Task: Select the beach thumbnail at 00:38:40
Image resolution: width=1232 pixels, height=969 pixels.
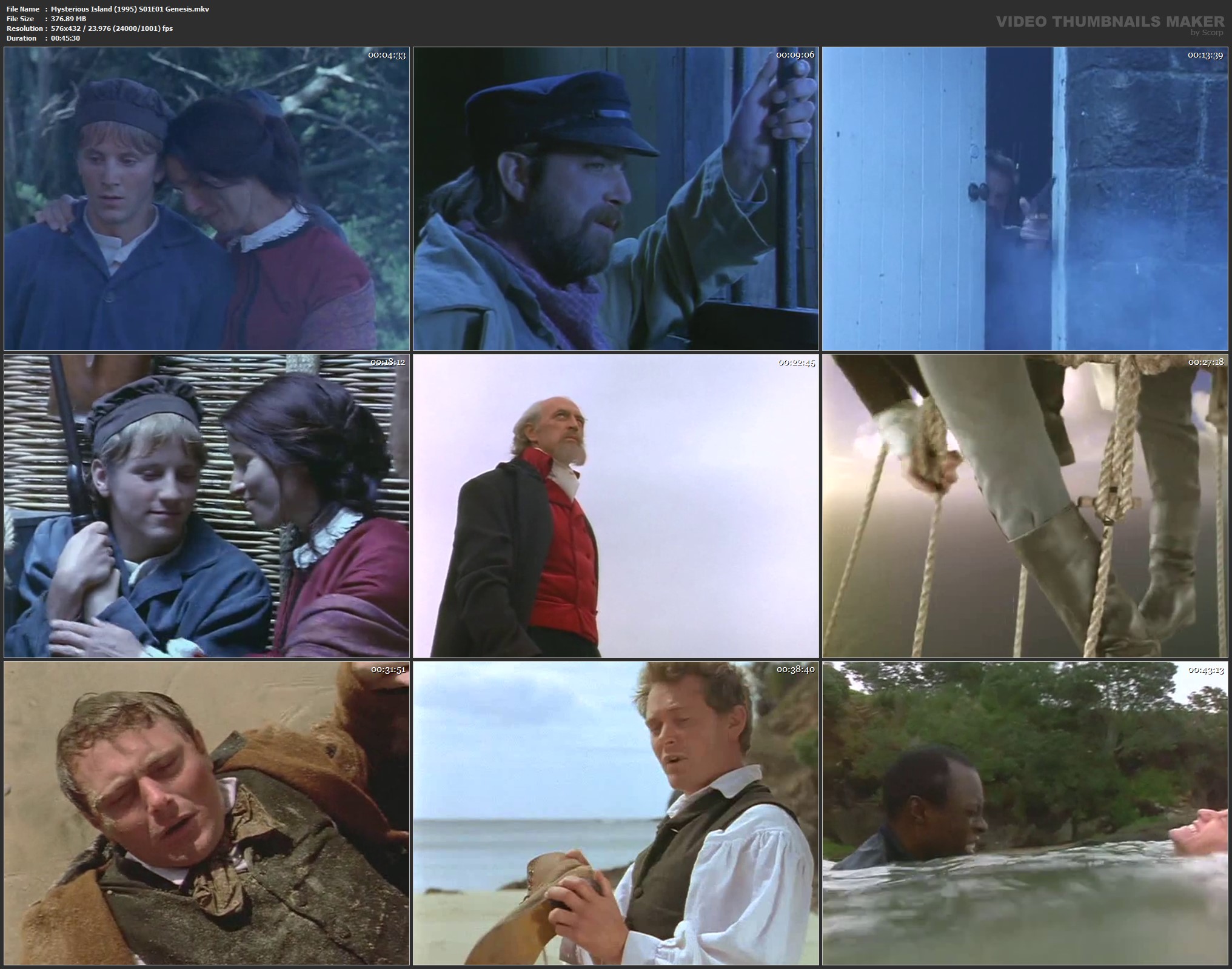Action: tap(615, 813)
